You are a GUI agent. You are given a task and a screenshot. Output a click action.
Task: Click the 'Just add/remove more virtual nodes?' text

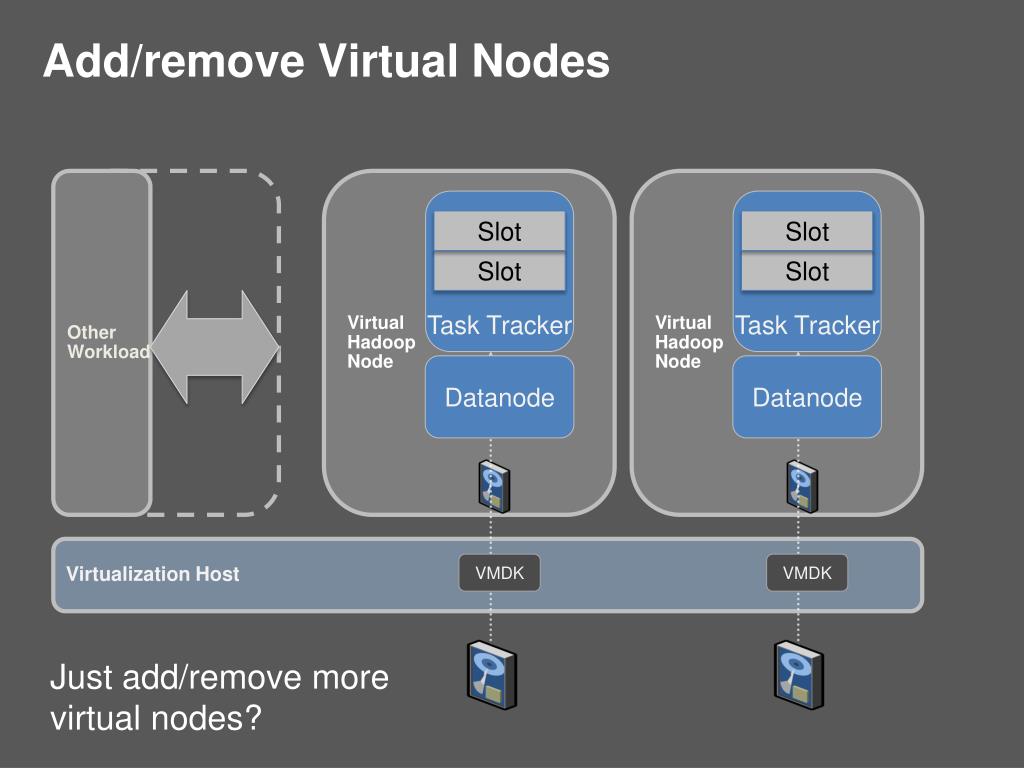(219, 697)
